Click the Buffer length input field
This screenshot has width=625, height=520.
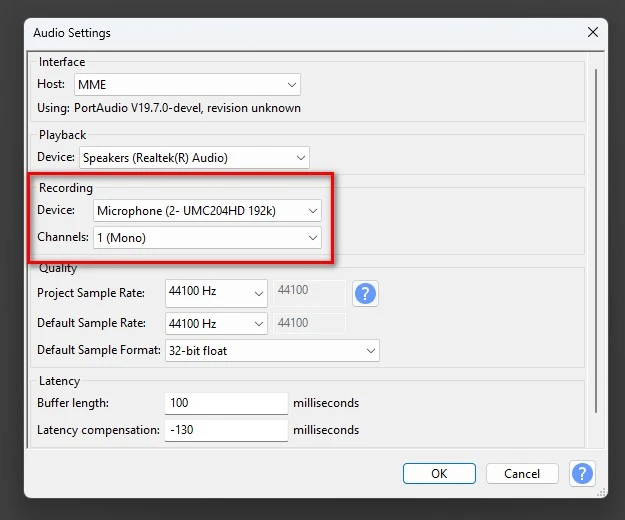tap(226, 403)
